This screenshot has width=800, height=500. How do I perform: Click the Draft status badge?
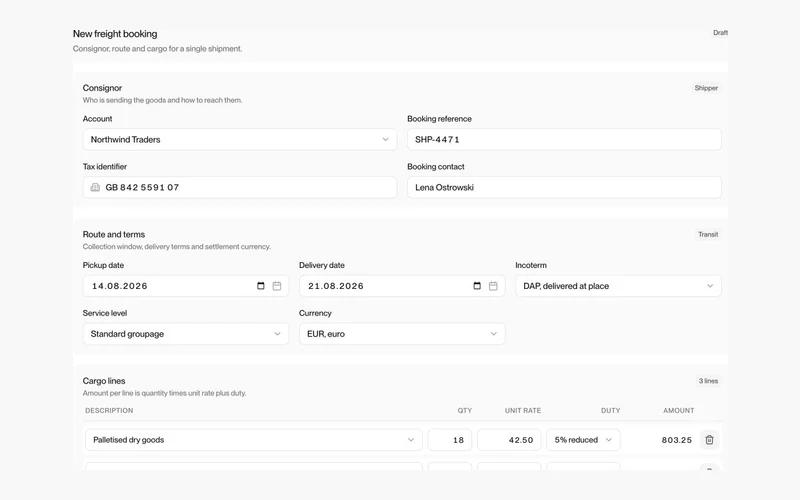tap(720, 33)
